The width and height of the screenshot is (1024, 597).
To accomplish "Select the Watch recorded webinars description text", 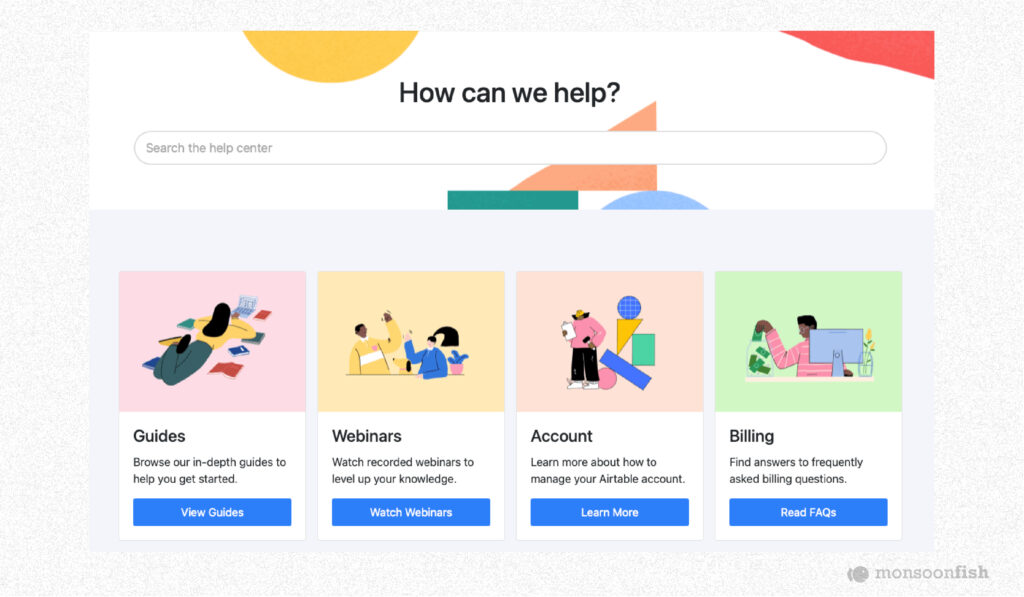I will click(x=403, y=470).
